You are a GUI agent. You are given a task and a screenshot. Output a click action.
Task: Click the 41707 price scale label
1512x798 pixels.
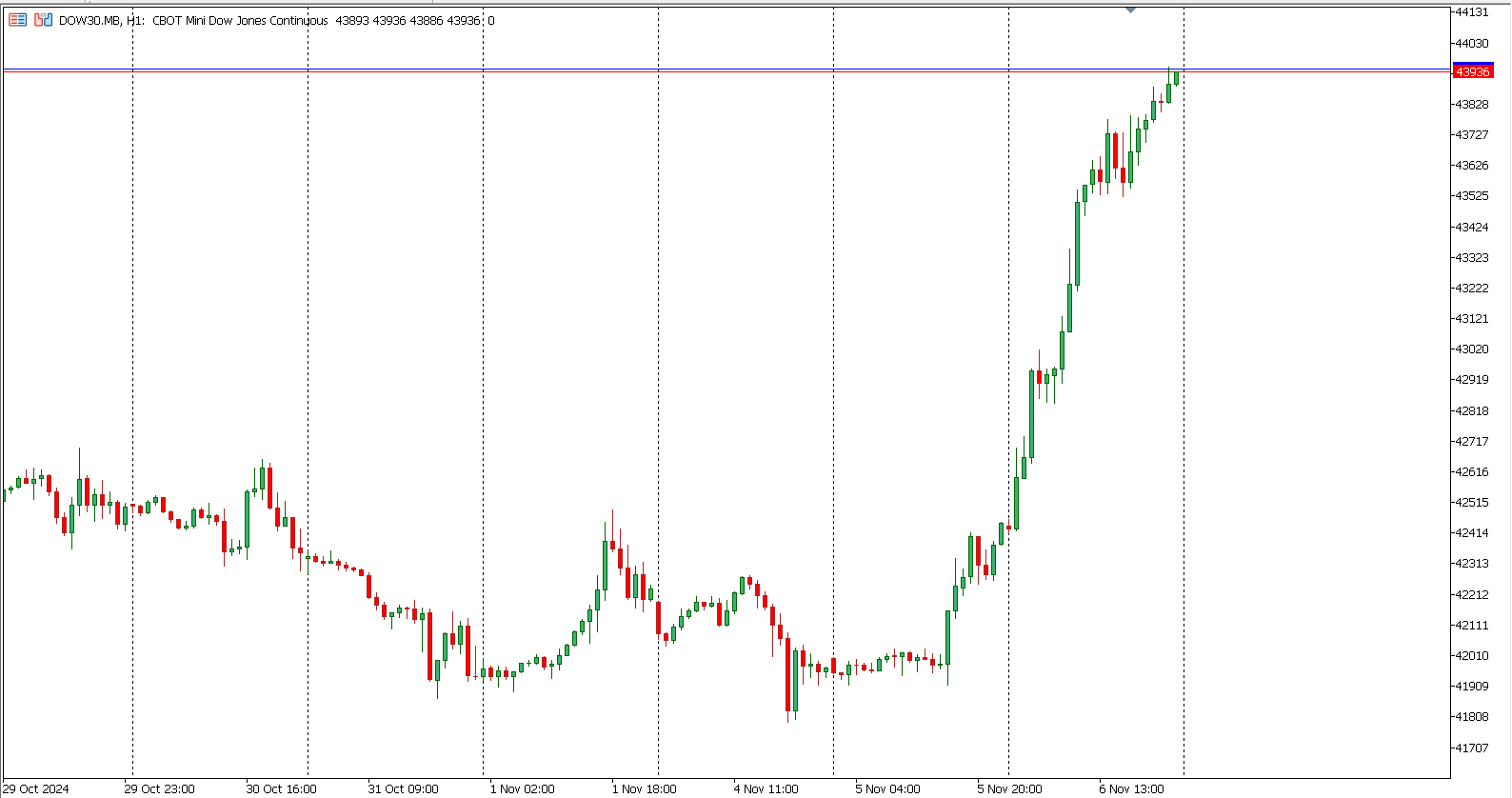coord(1471,748)
